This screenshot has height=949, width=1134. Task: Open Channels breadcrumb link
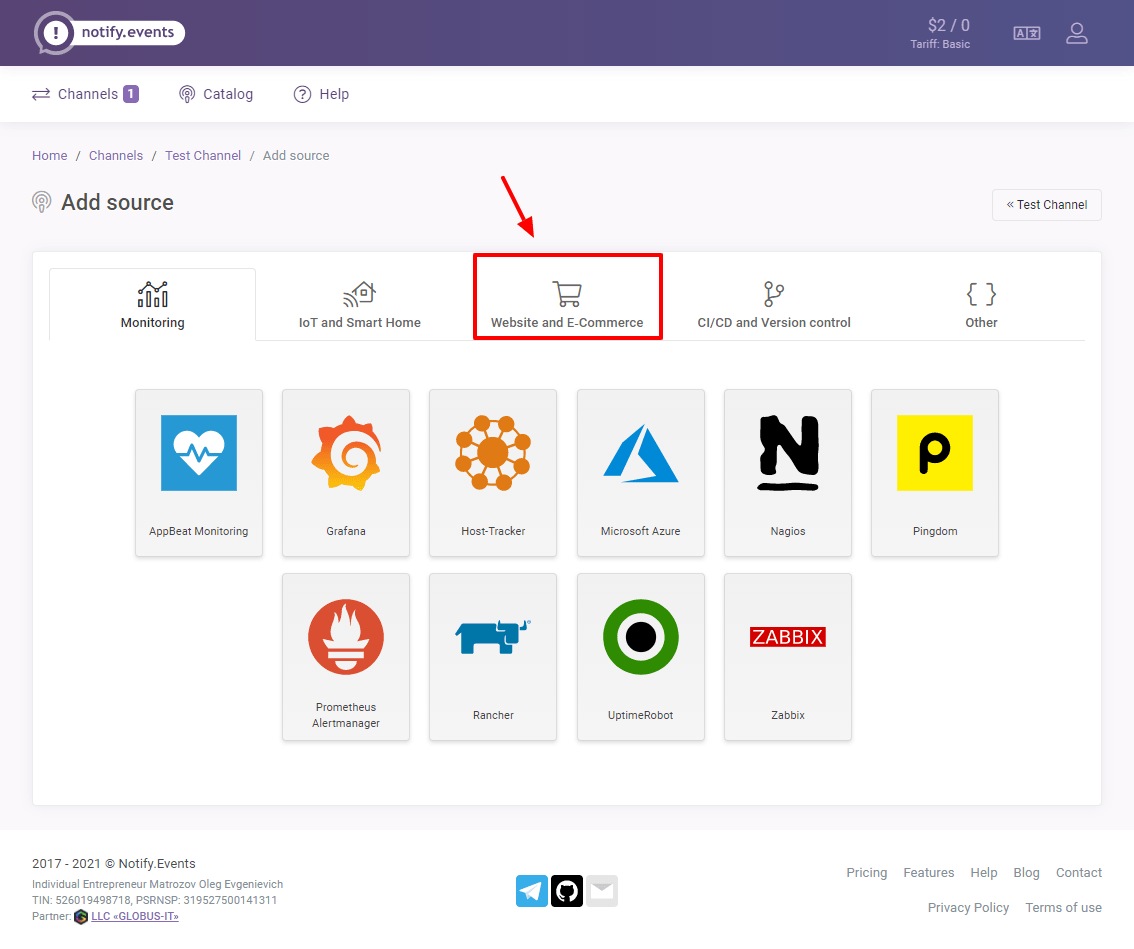(116, 156)
